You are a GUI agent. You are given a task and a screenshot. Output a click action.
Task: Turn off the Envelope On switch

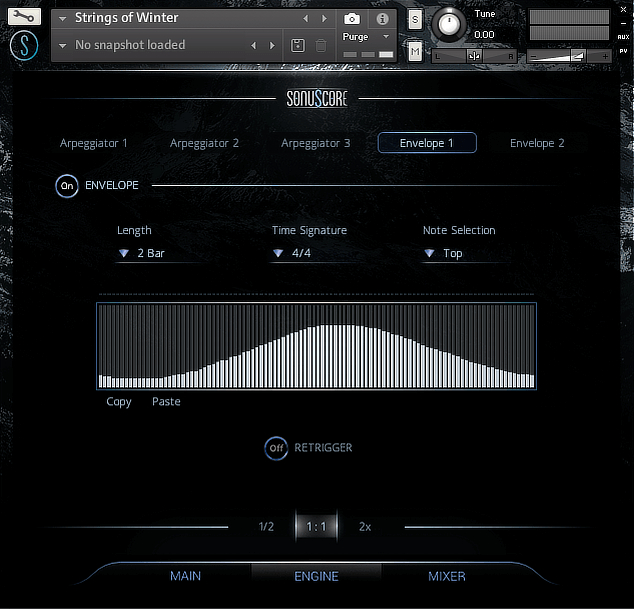tap(67, 186)
